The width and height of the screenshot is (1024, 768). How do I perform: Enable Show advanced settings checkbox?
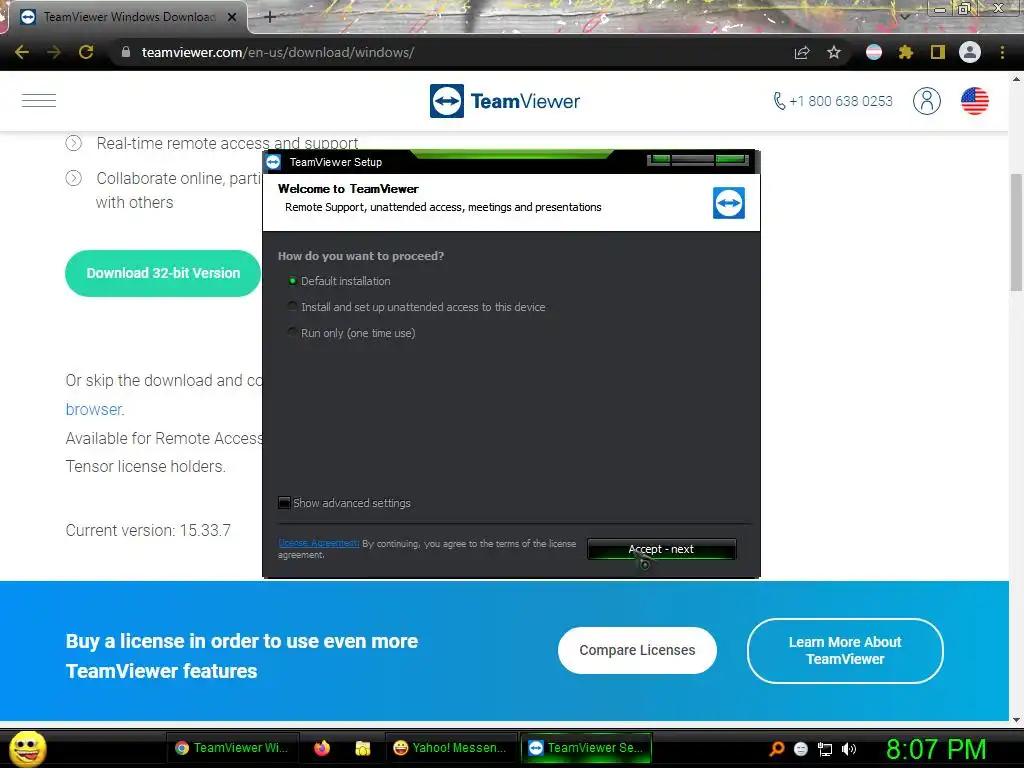[x=284, y=503]
